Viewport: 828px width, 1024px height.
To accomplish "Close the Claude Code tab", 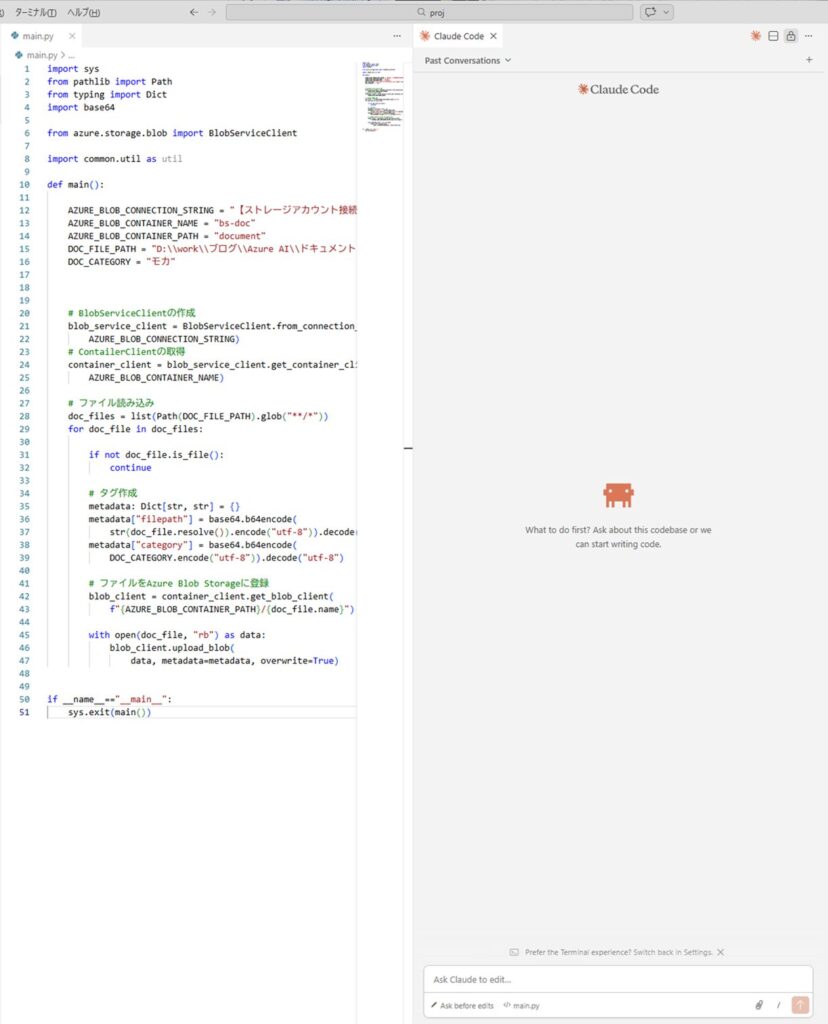I will click(x=493, y=36).
